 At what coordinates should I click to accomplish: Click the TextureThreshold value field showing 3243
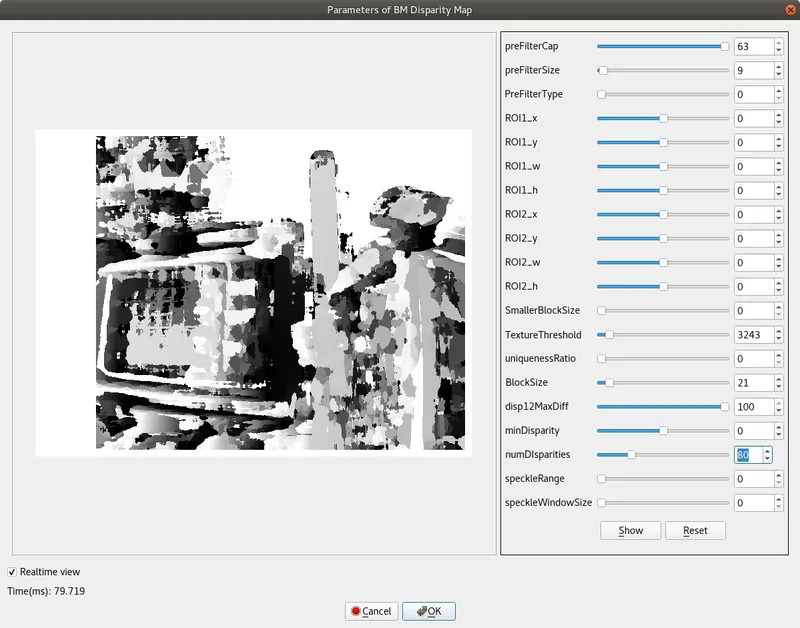pyautogui.click(x=754, y=335)
